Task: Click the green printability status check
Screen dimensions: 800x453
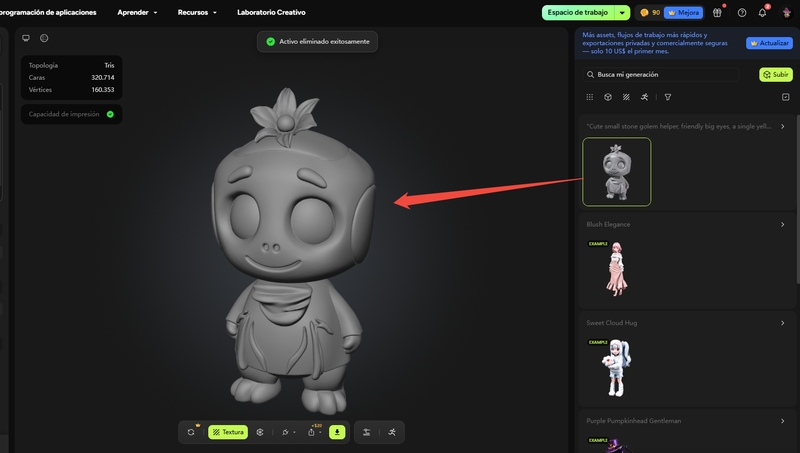Action: coord(110,114)
